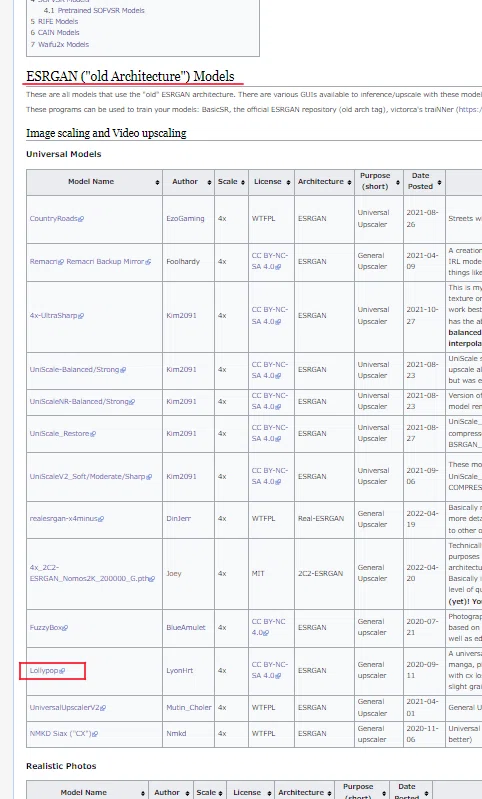
Task: Go to 7 Waifu2x Models section
Action: point(59,44)
